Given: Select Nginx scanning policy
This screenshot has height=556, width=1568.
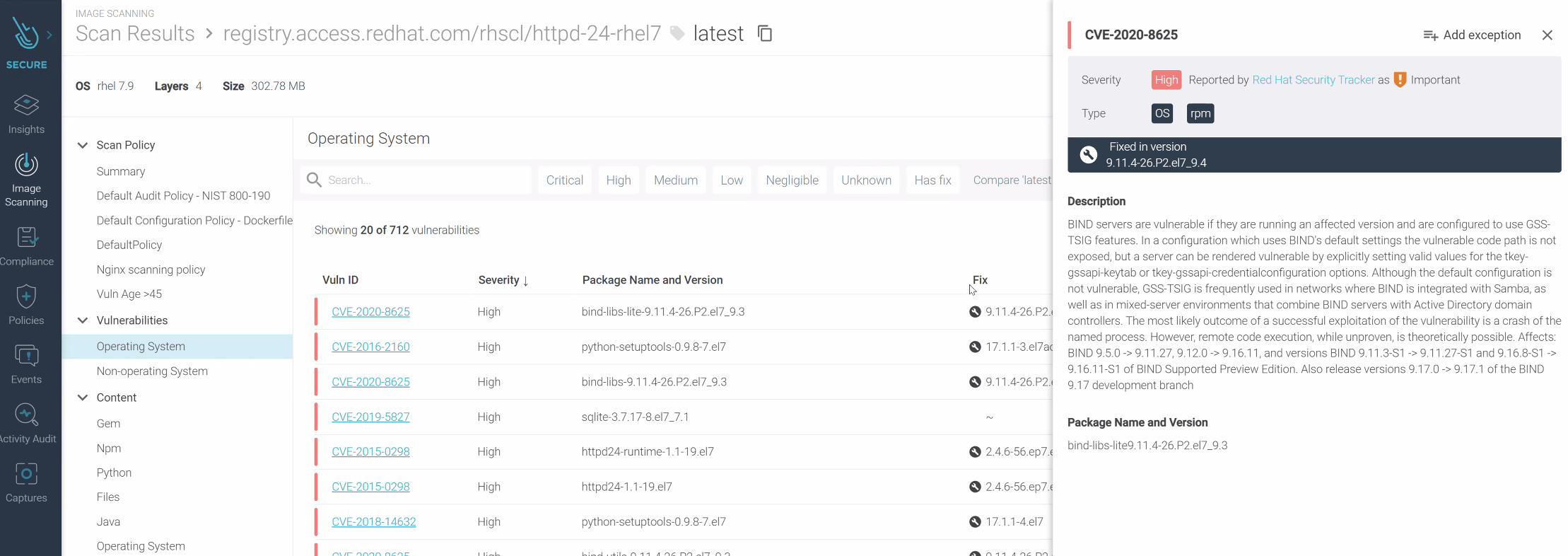Looking at the screenshot, I should coord(151,270).
